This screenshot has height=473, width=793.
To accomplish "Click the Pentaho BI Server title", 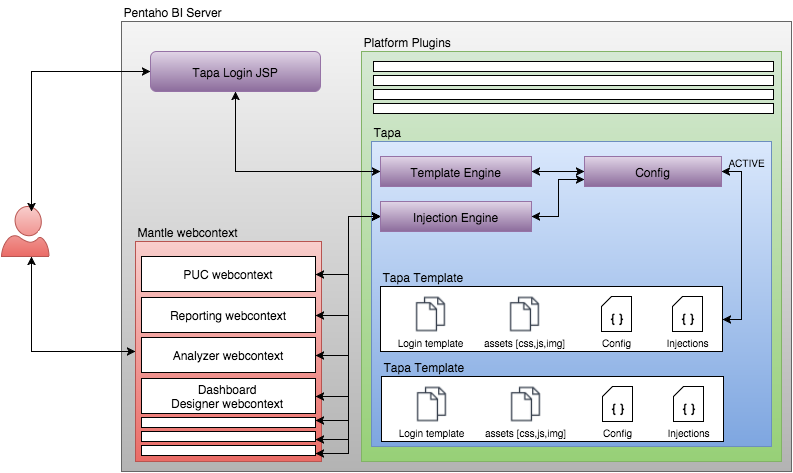I will point(172,13).
